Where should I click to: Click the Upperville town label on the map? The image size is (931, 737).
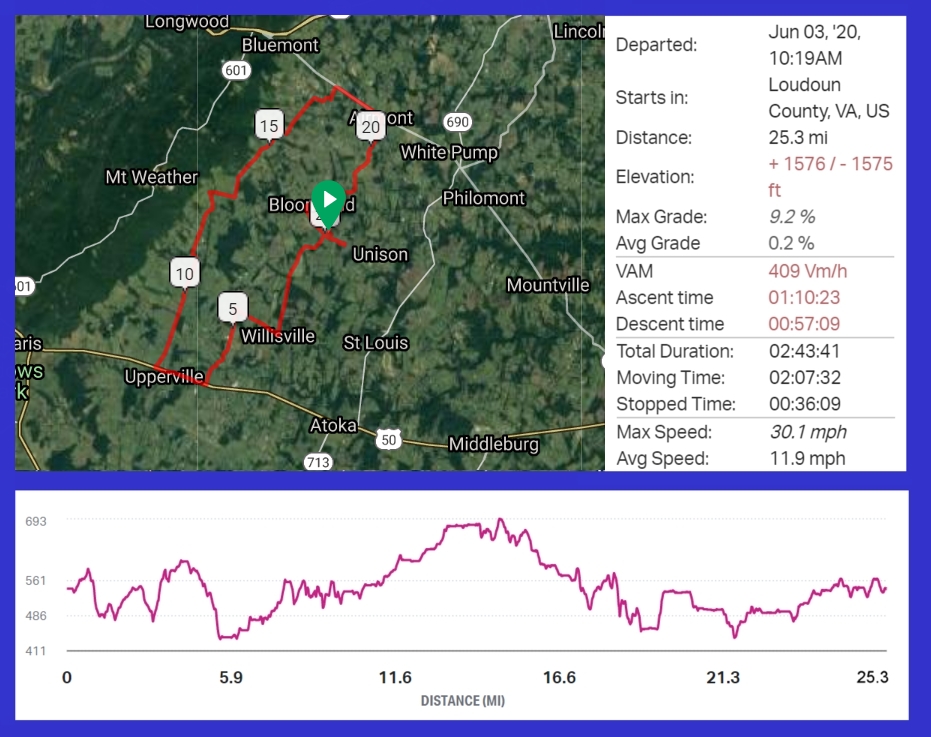click(x=164, y=376)
